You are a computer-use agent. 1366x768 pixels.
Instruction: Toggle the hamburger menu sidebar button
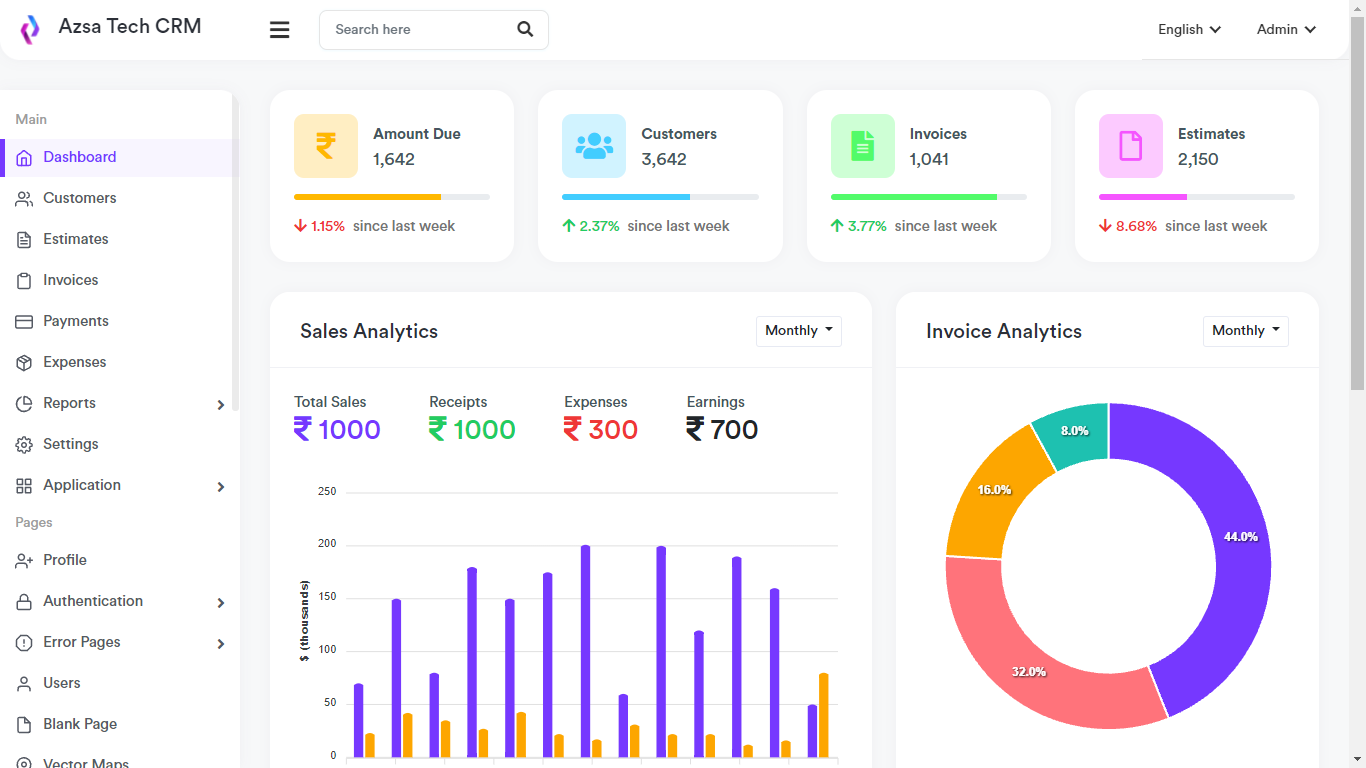(x=280, y=30)
